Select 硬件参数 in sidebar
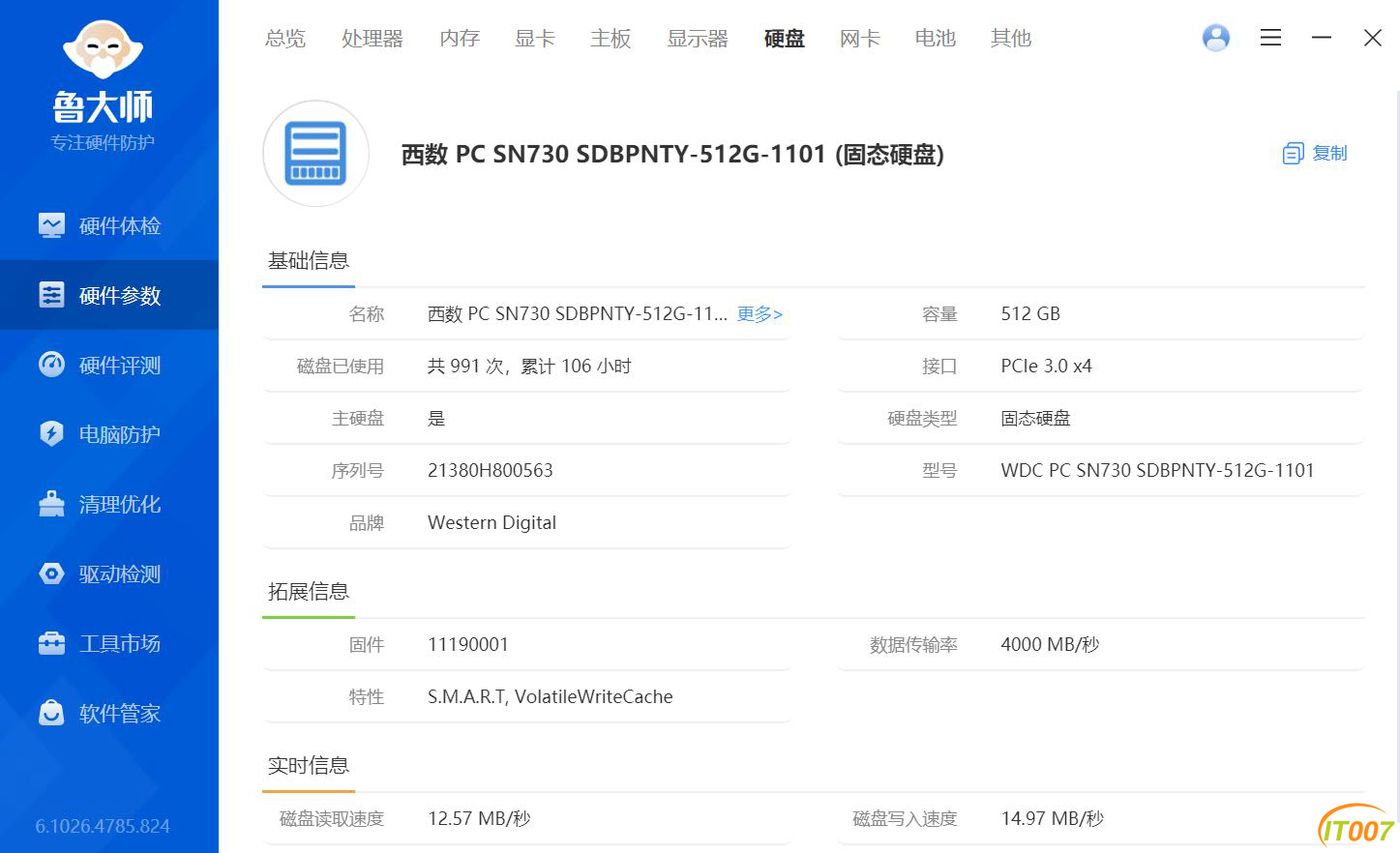 [x=120, y=295]
